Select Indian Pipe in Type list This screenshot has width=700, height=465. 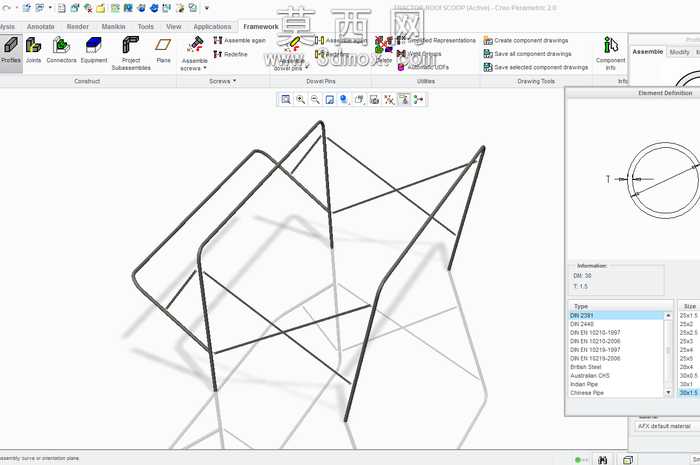[x=616, y=384]
